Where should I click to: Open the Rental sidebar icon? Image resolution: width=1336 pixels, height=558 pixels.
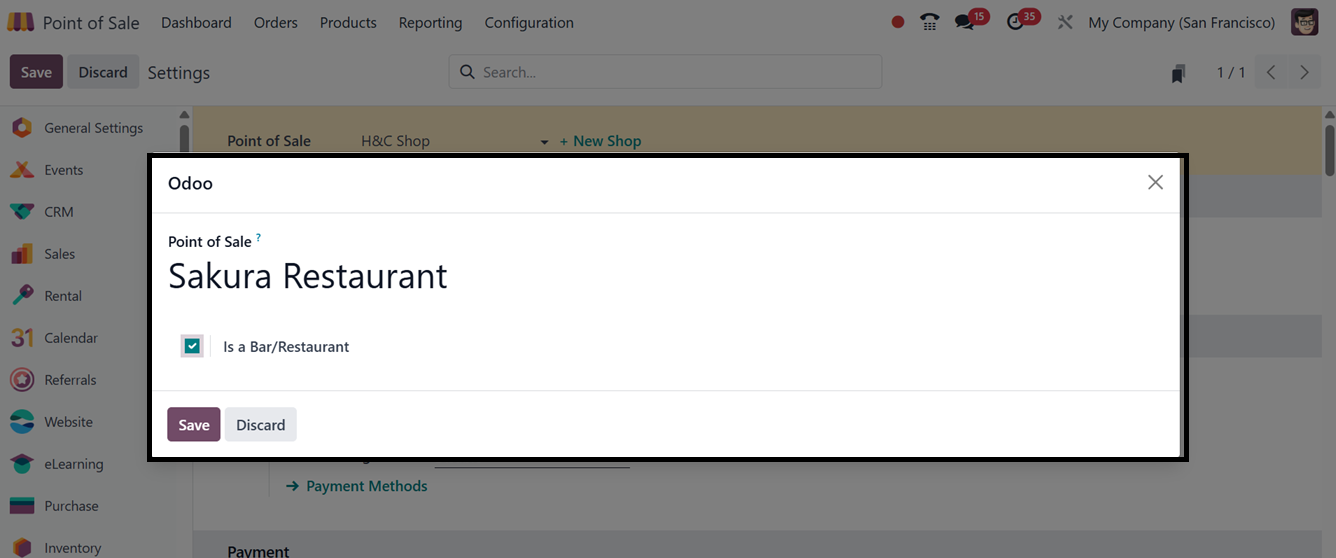(22, 296)
